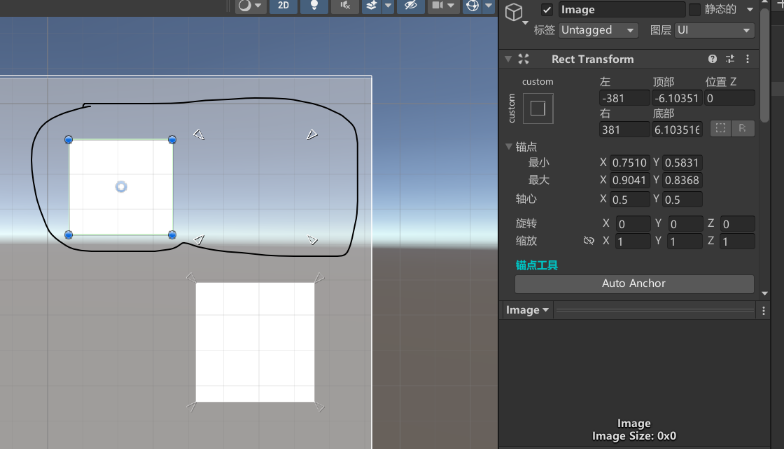This screenshot has width=784, height=449.
Task: Select the bottom-right blue resize handle
Action: pos(172,234)
